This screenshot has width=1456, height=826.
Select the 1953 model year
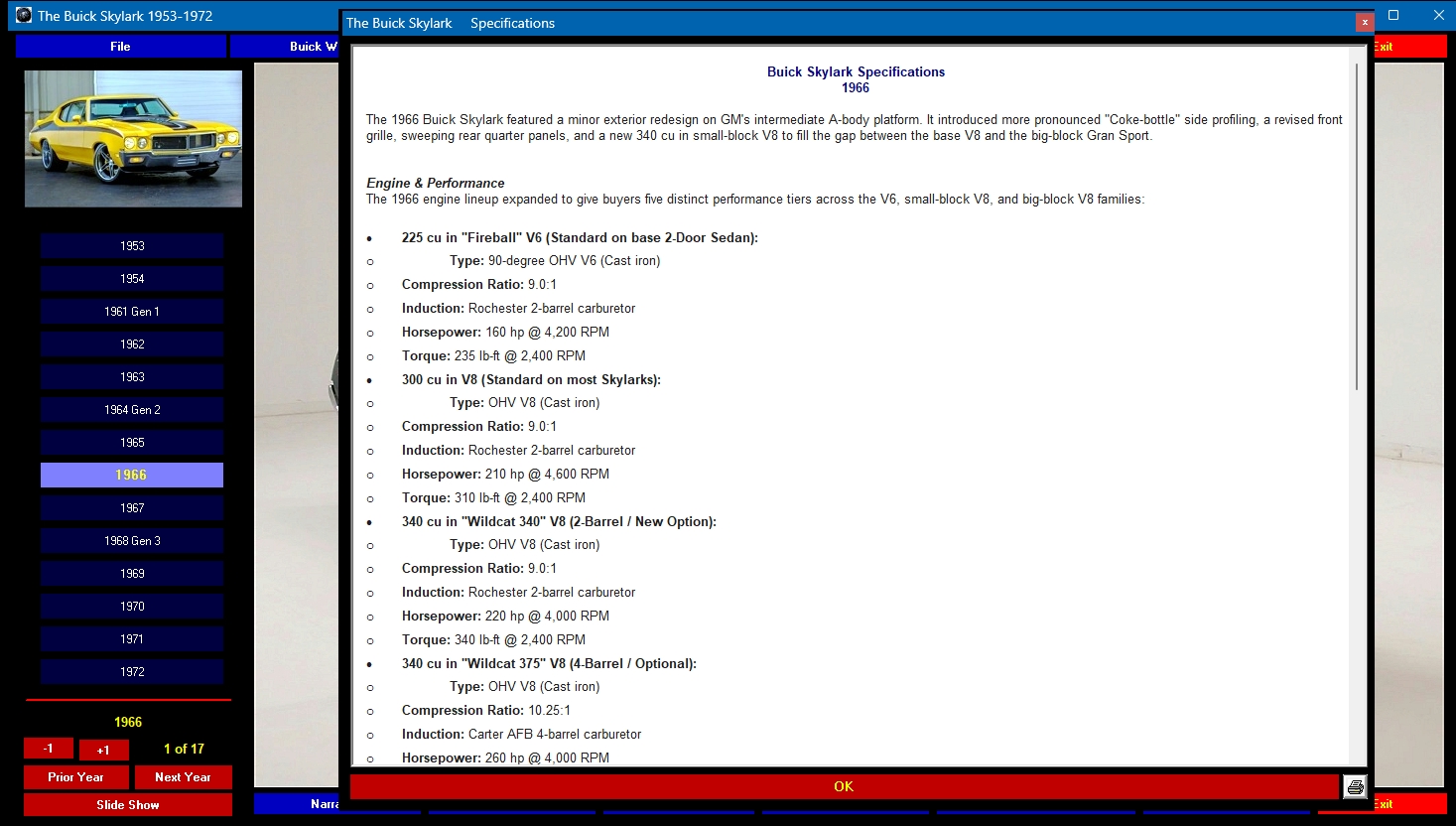coord(132,246)
